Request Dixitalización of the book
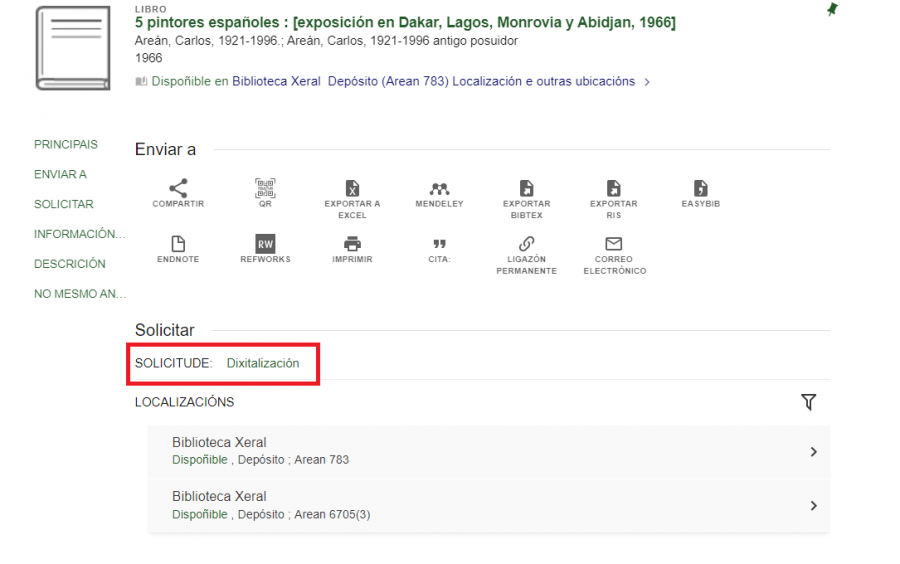Image resolution: width=900 pixels, height=564 pixels. 262,363
